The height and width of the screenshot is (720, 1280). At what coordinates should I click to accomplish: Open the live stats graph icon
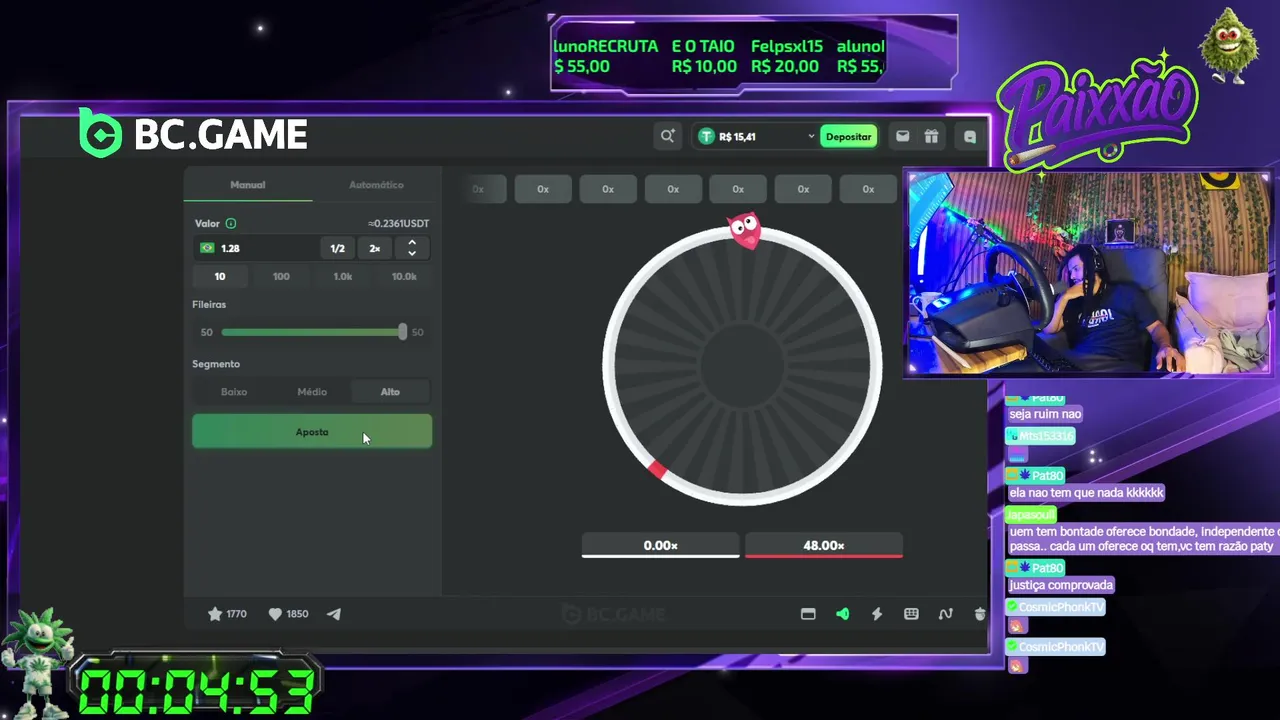(x=945, y=614)
